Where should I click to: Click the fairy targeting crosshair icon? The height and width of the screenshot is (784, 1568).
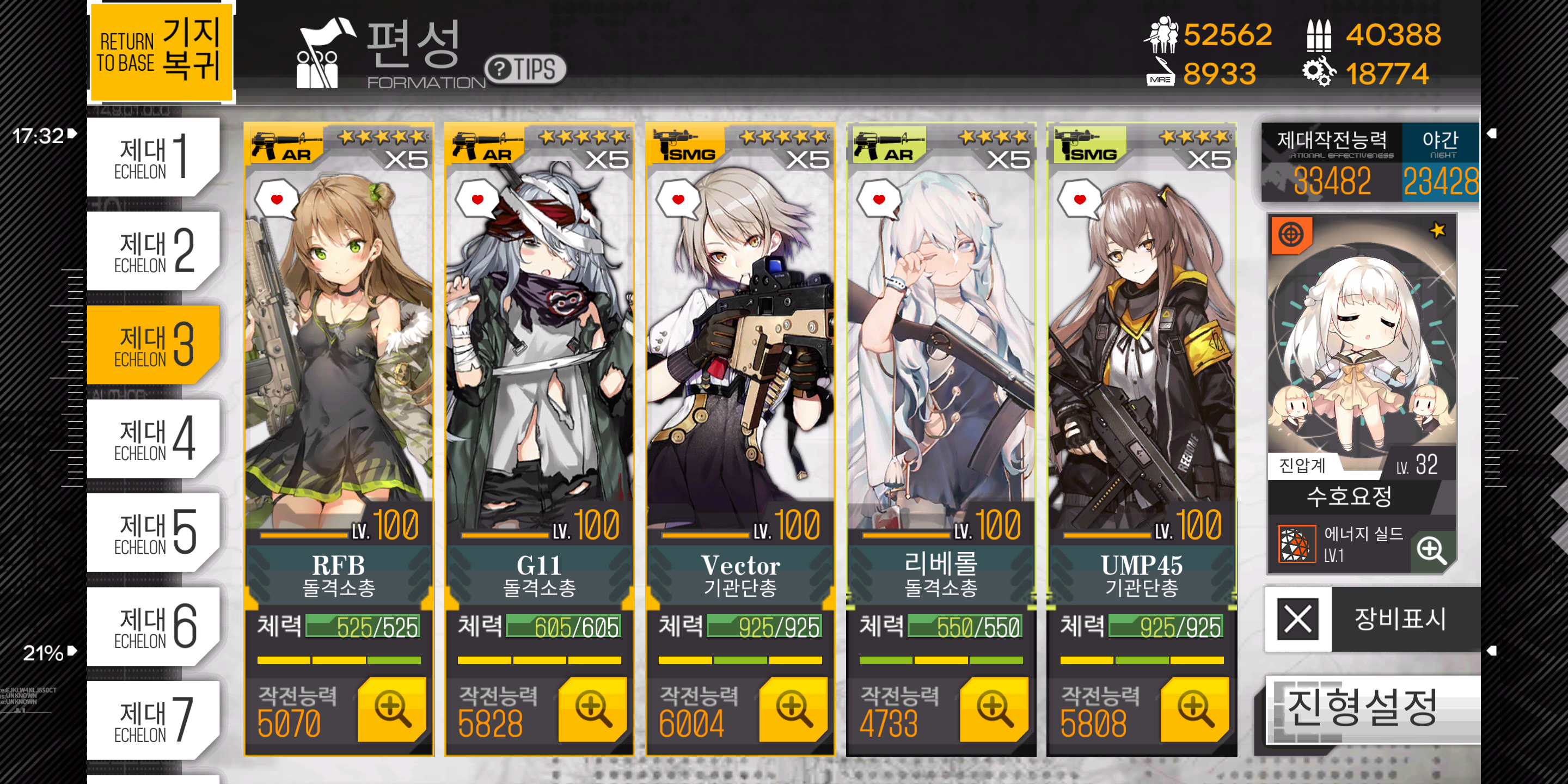1291,234
